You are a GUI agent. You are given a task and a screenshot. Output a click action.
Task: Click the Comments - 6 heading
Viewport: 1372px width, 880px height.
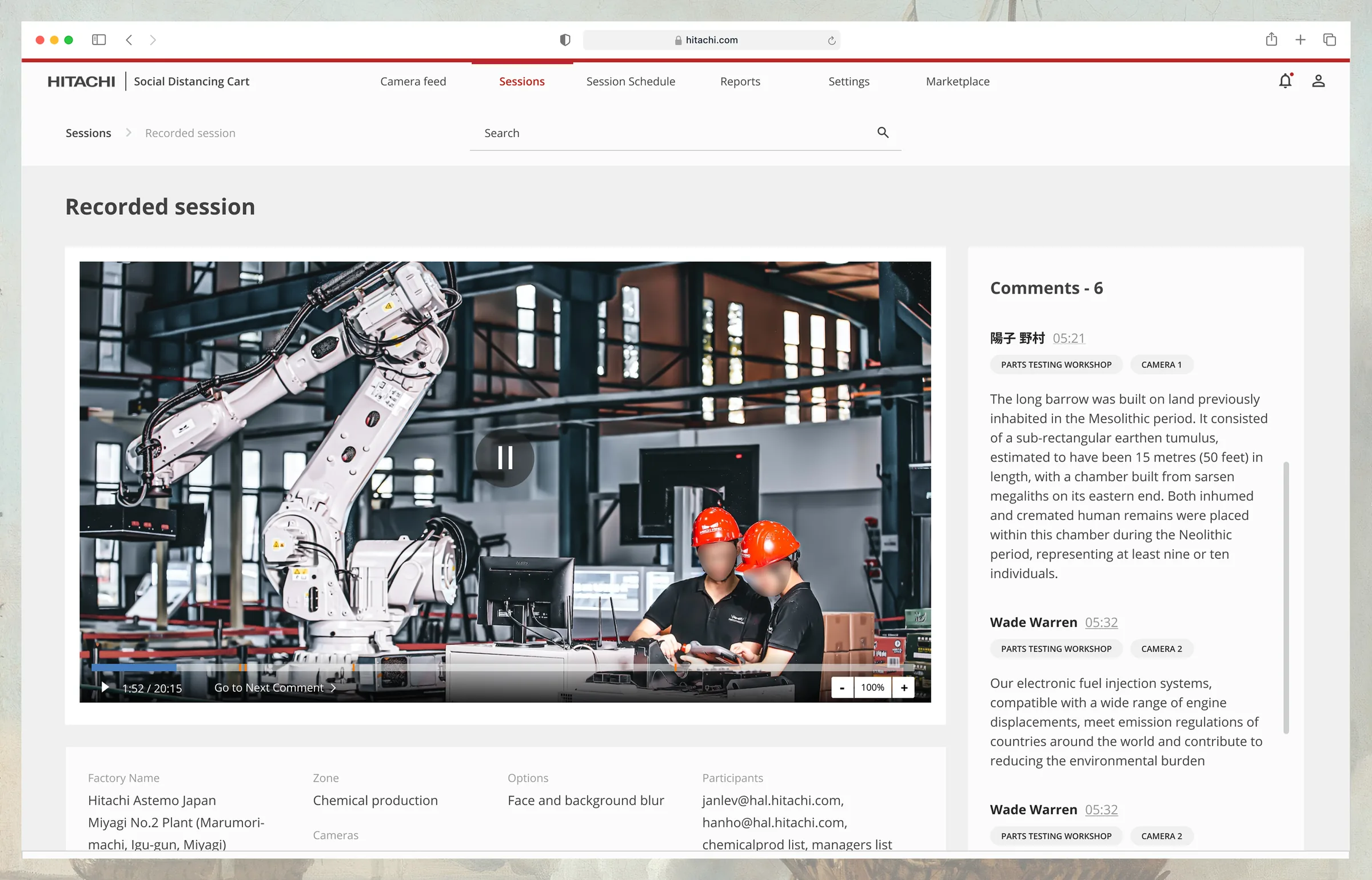pyautogui.click(x=1046, y=287)
